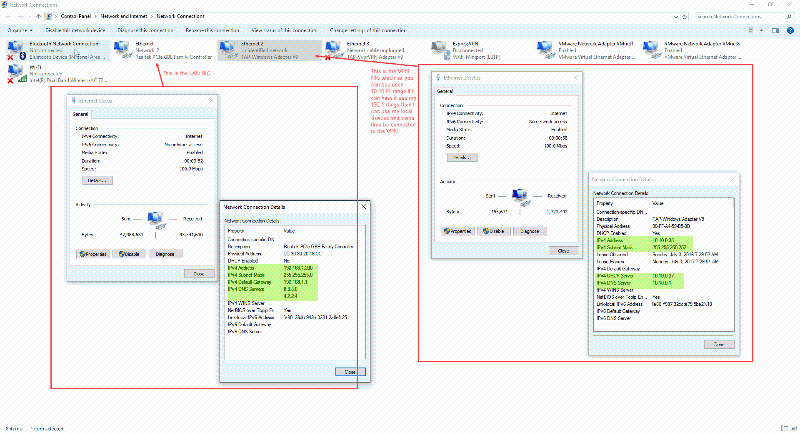Viewport: 800px width, 433px height.
Task: Open the Organize dropdown menu
Action: click(x=20, y=30)
